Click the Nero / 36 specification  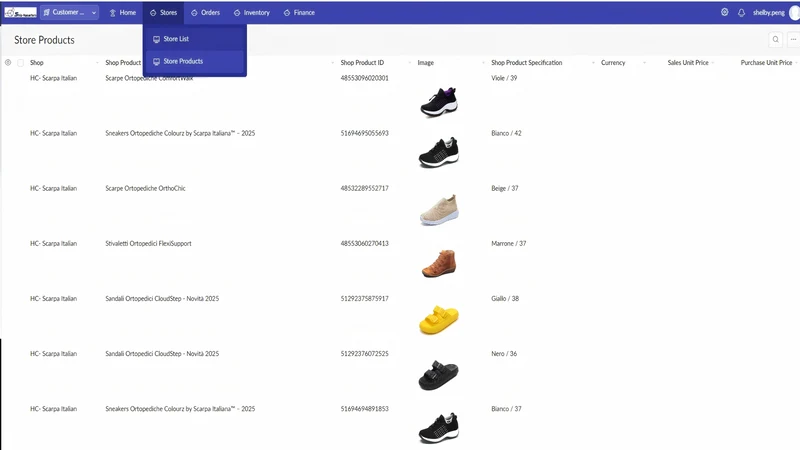(x=504, y=354)
